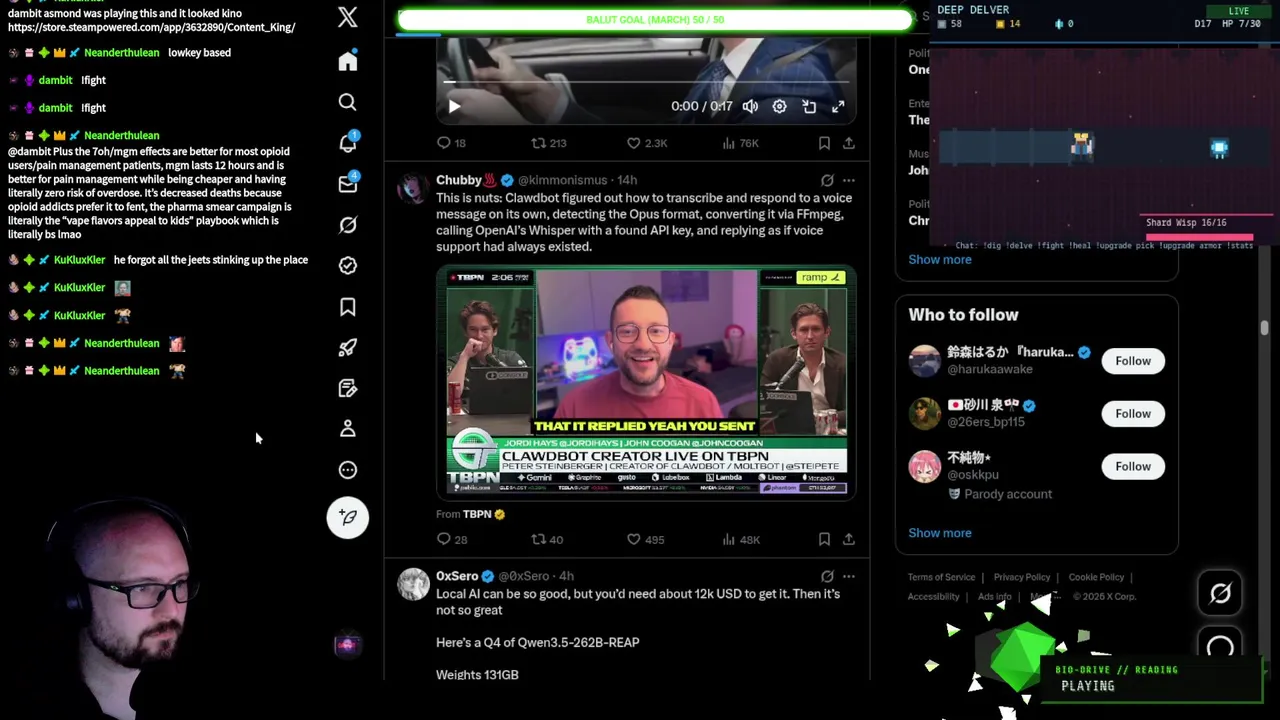
Task: Open Grok action on Chubby's post
Action: click(827, 180)
